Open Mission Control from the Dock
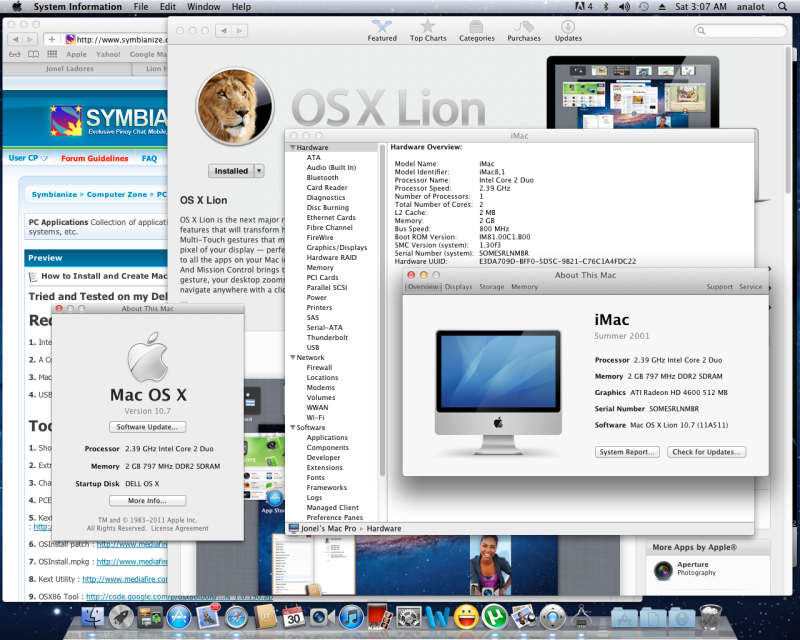 pos(149,618)
